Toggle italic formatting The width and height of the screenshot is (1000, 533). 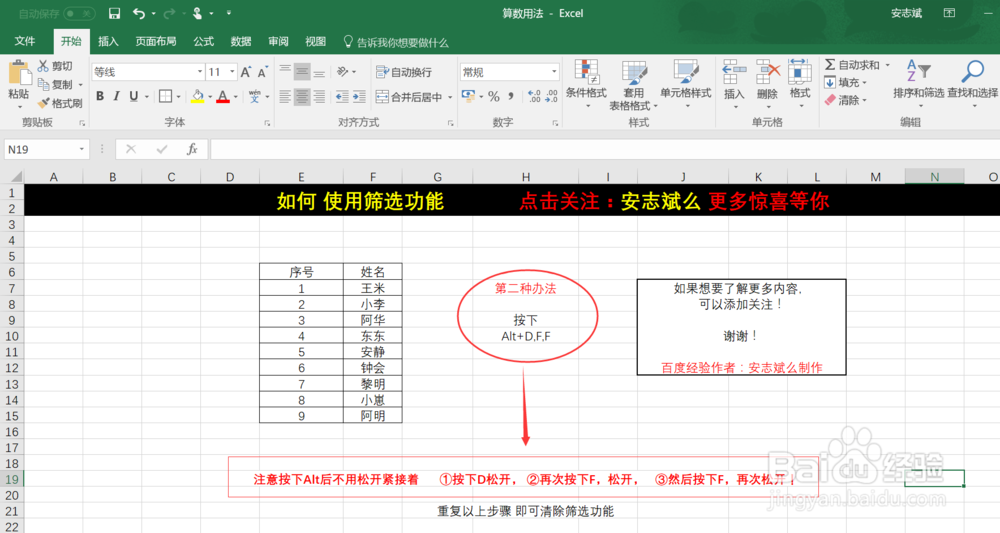pyautogui.click(x=116, y=96)
